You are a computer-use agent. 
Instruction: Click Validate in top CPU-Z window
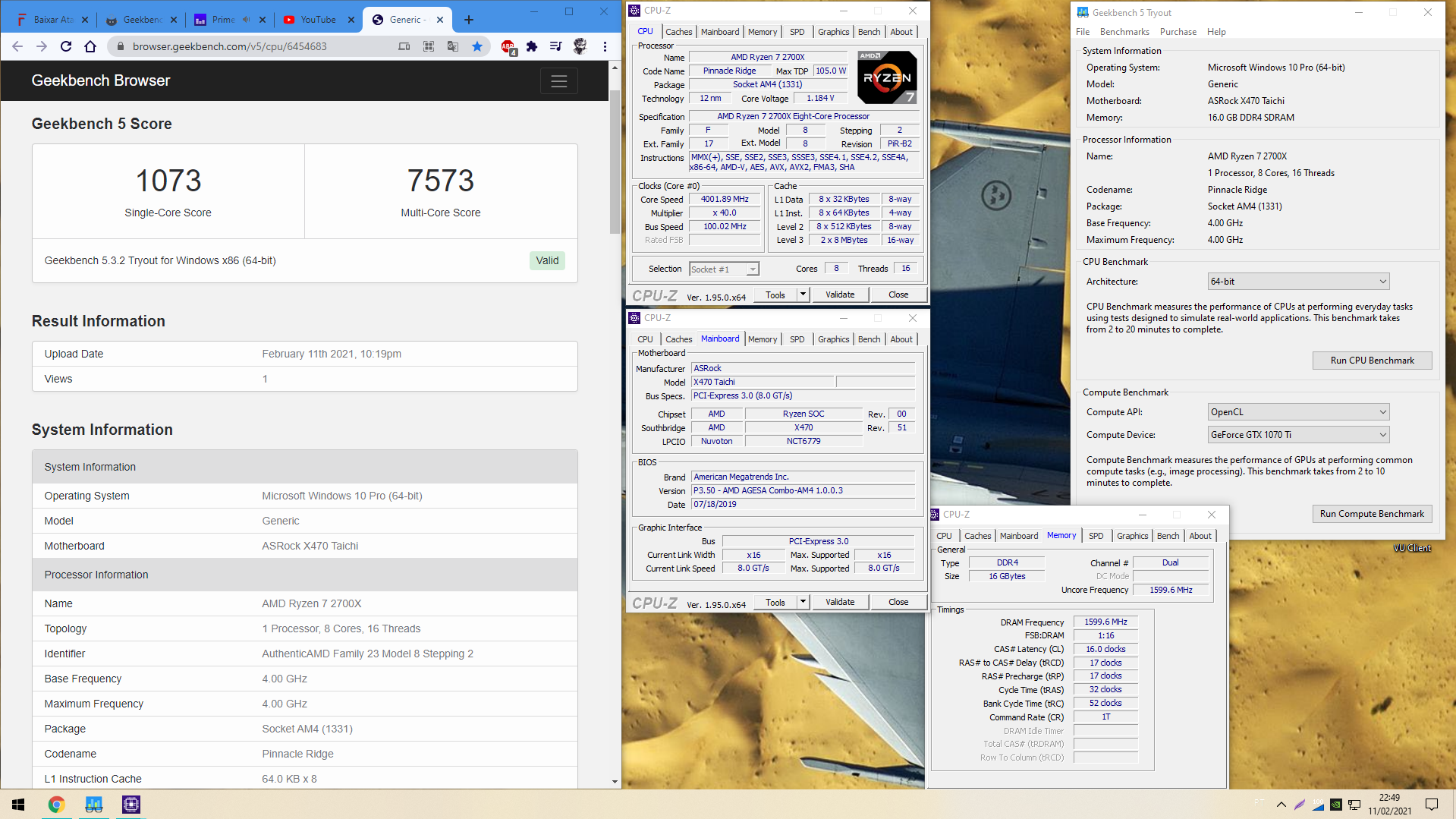839,295
